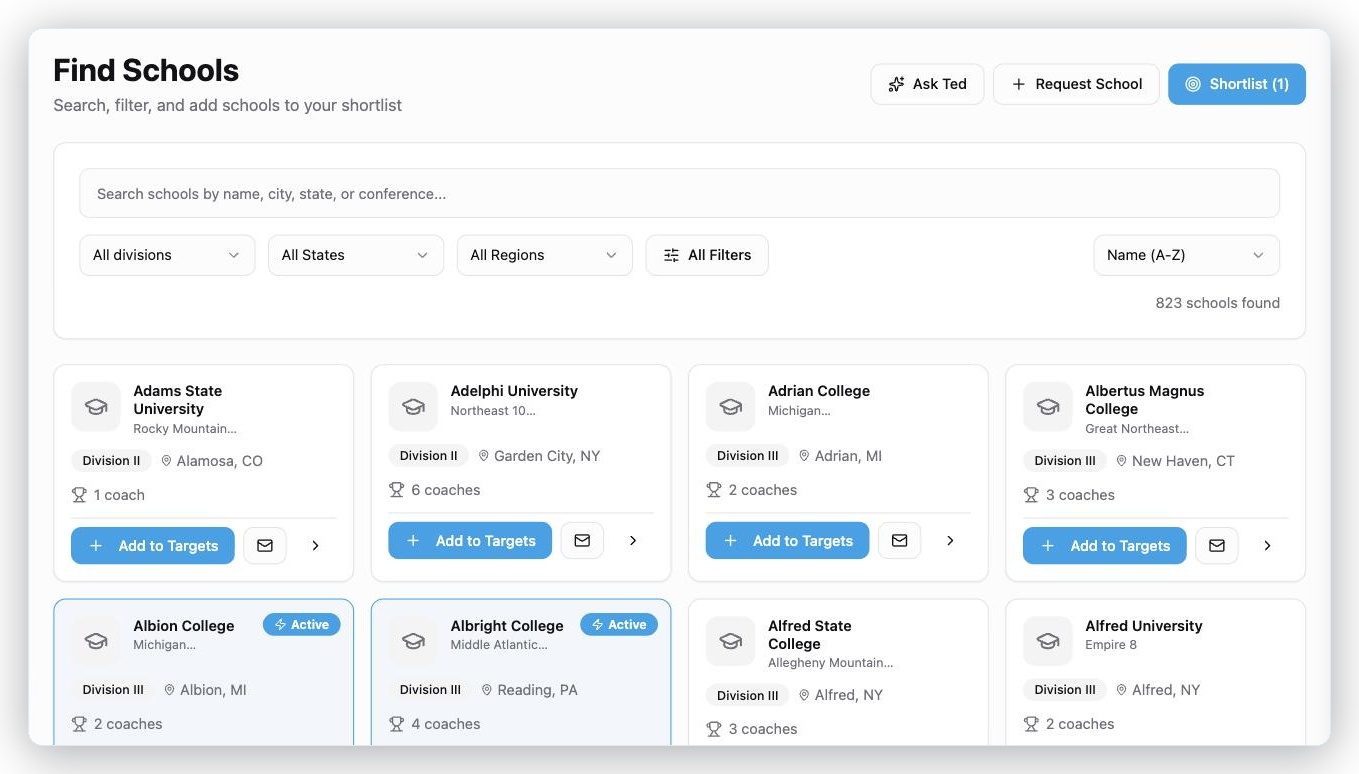Click the Great Northeast… conference text
This screenshot has height=774, width=1359.
1137,429
